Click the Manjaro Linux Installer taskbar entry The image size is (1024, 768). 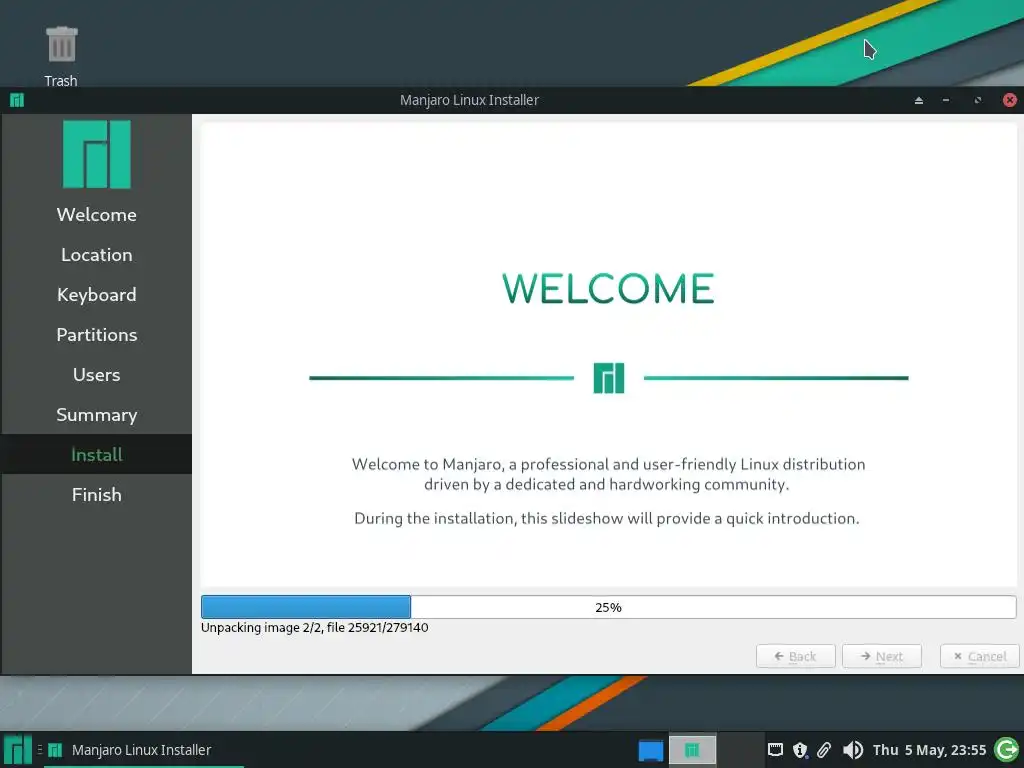(144, 750)
